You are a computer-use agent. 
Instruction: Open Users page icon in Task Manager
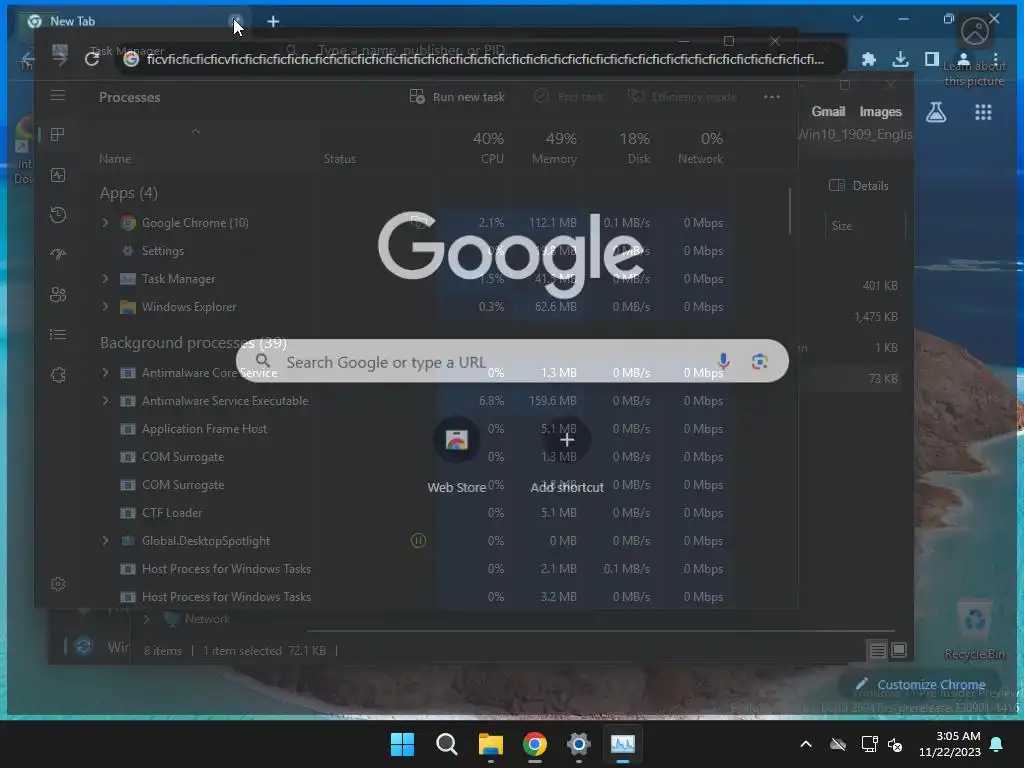coord(57,295)
